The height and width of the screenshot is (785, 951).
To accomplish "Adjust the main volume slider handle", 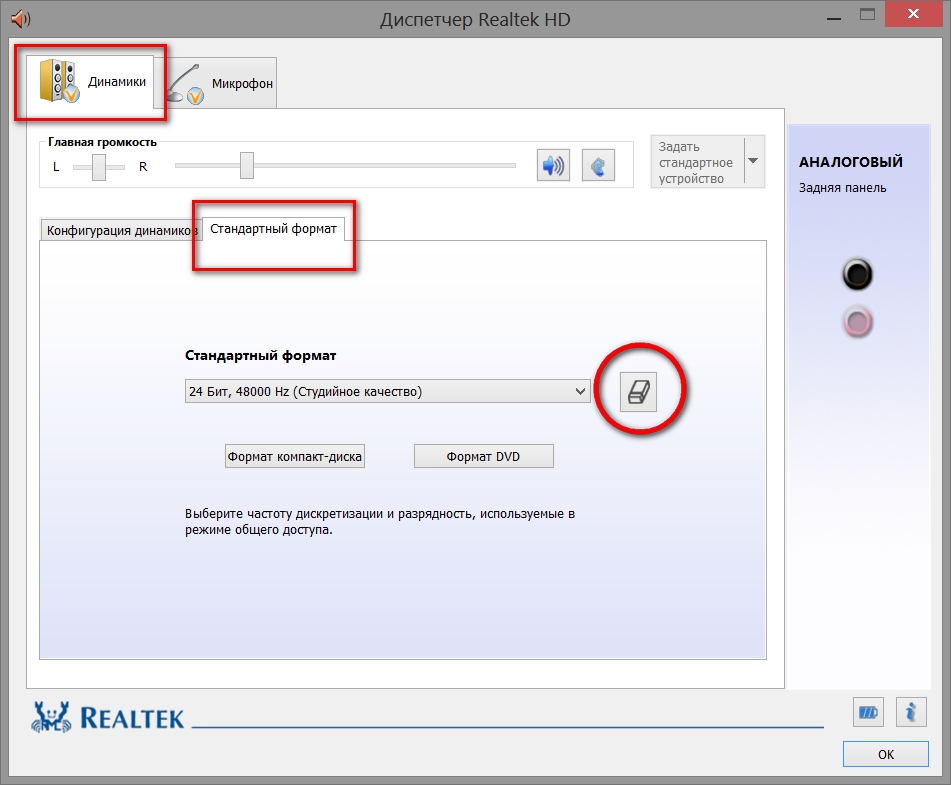I will pyautogui.click(x=246, y=166).
